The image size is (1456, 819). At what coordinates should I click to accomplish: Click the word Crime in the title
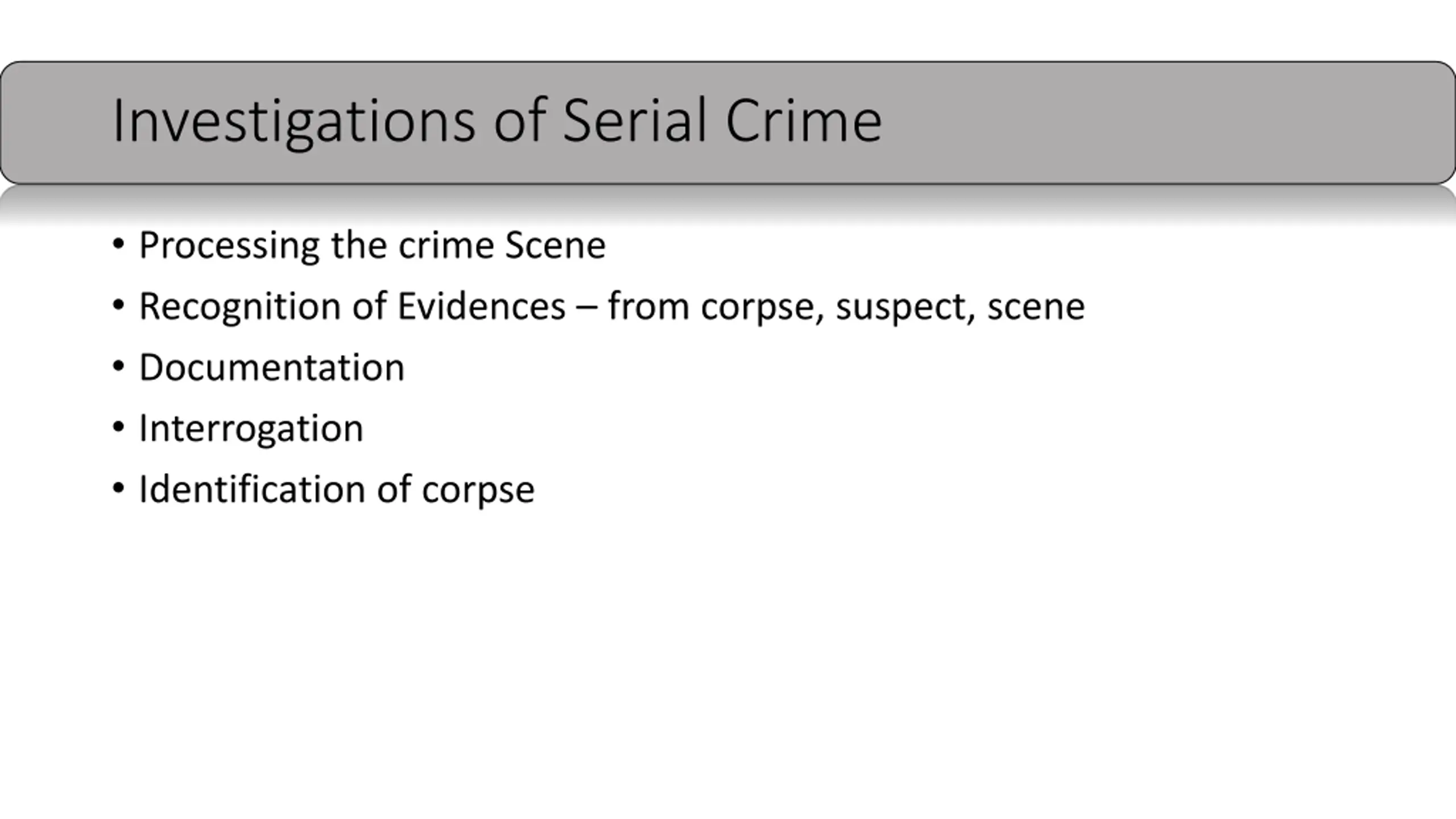(x=804, y=121)
